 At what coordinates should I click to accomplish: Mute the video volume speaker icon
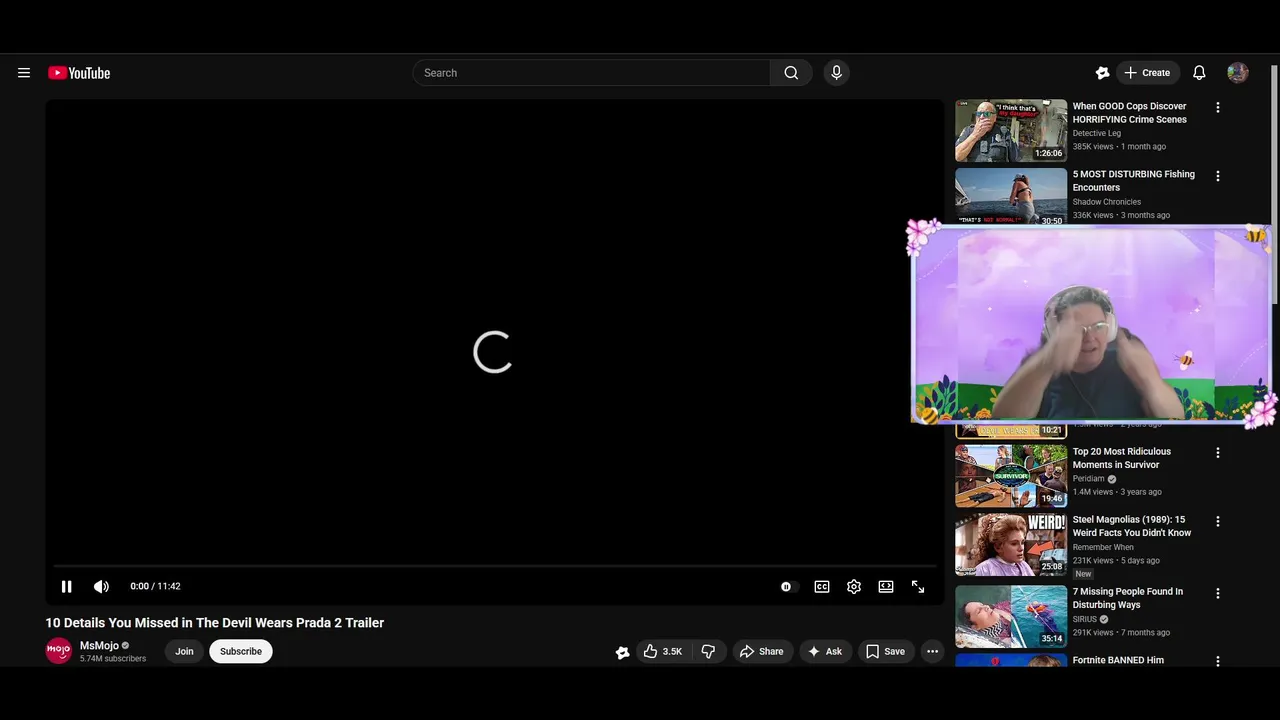[101, 587]
